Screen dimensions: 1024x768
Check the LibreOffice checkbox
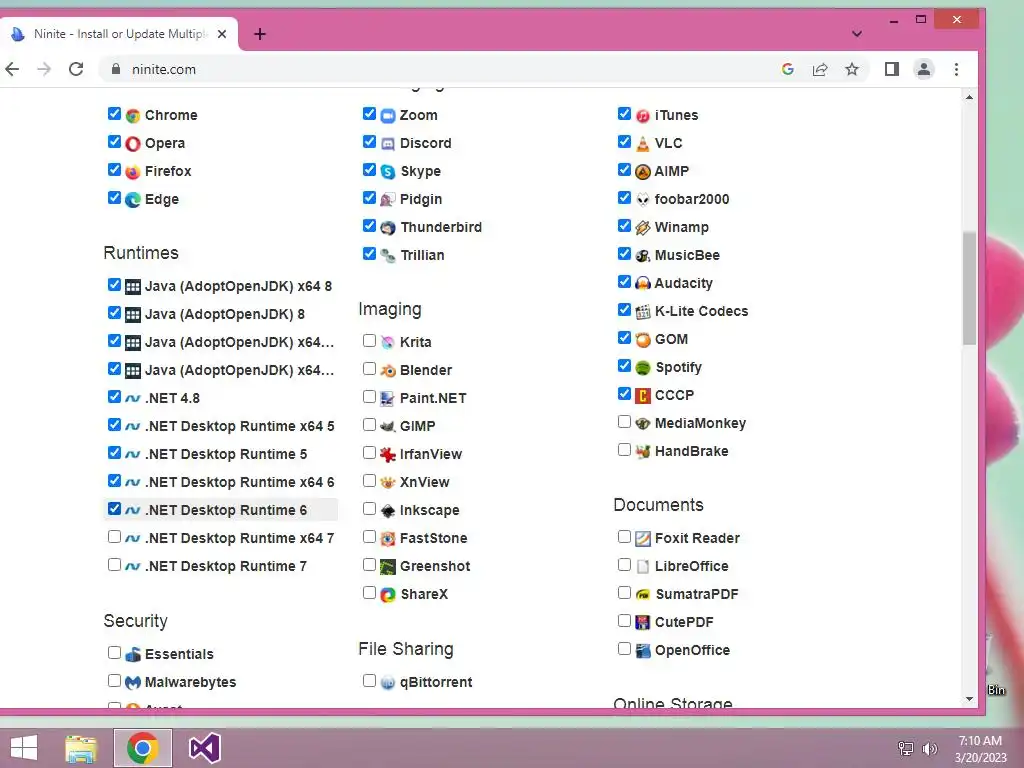tap(624, 565)
